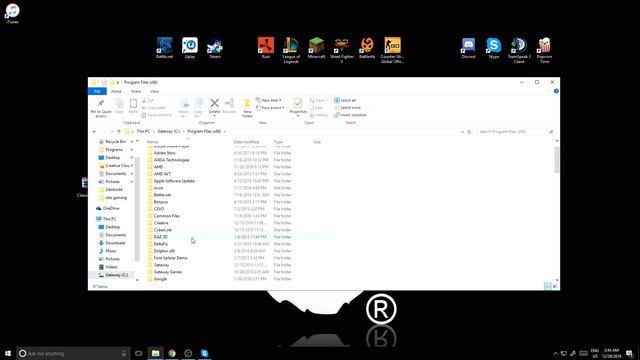Switch to large icons view button
640x360 pixels.
(x=555, y=286)
